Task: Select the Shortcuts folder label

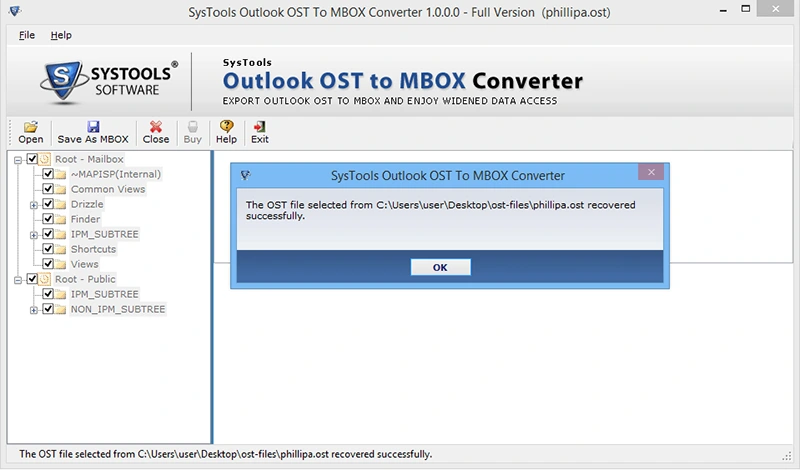Action: [x=93, y=249]
